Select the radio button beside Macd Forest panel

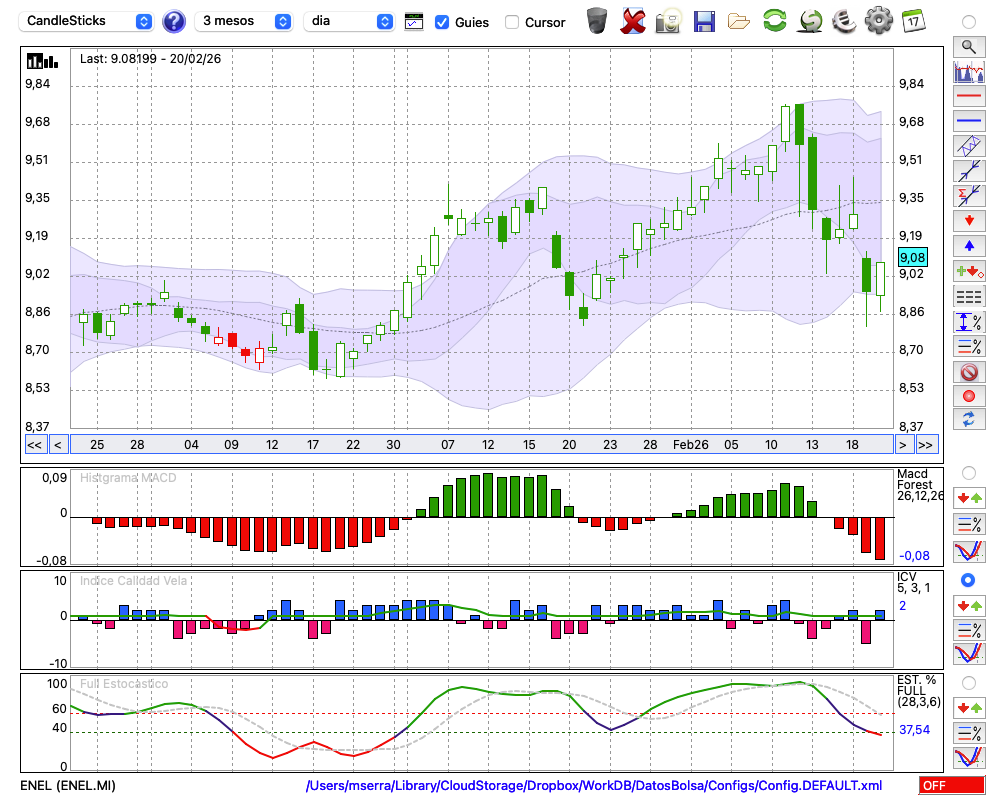tap(968, 472)
